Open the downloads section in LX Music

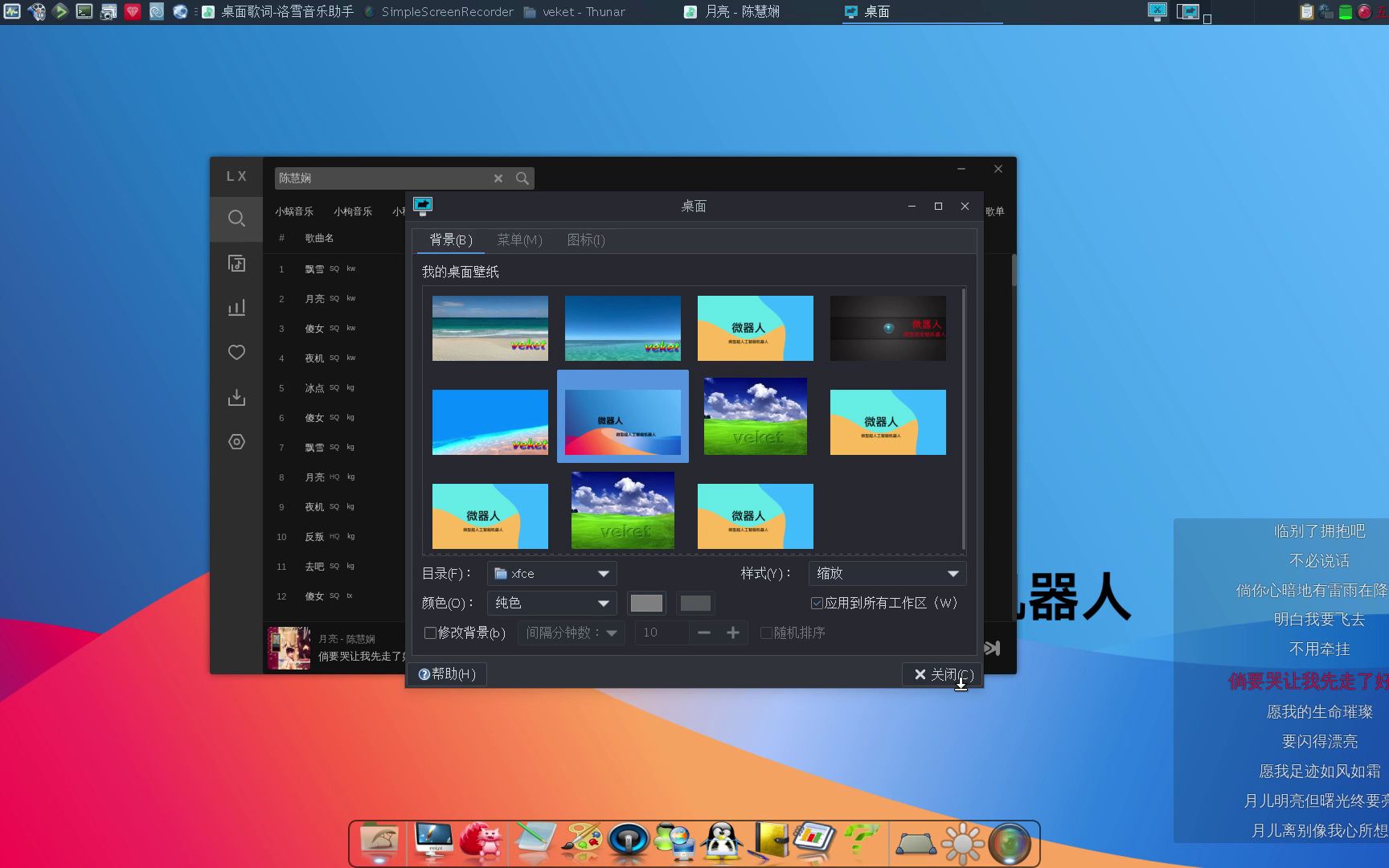(x=236, y=396)
